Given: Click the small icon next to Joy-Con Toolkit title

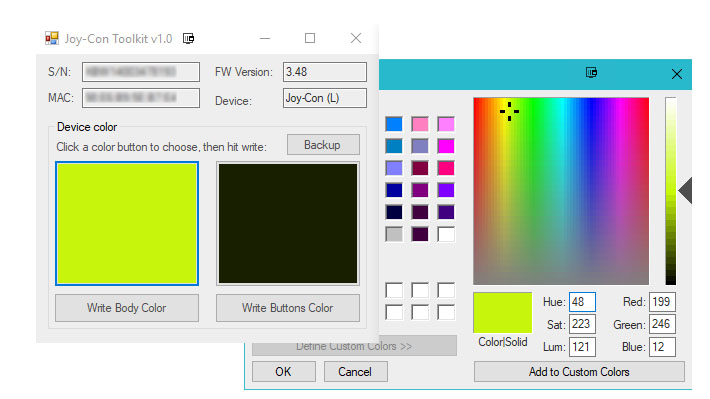Looking at the screenshot, I should [x=188, y=38].
